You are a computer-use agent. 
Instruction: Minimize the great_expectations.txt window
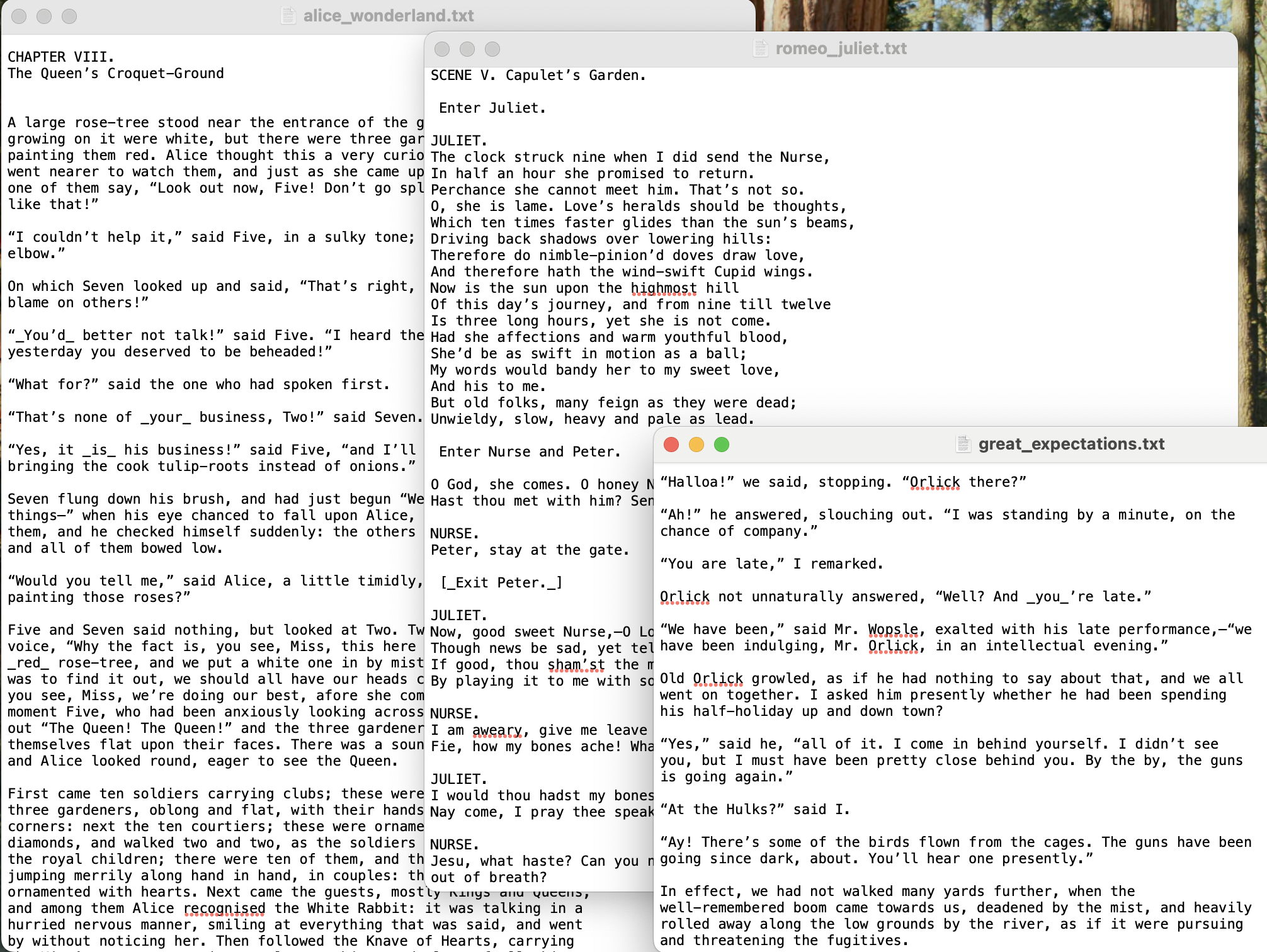pos(696,445)
